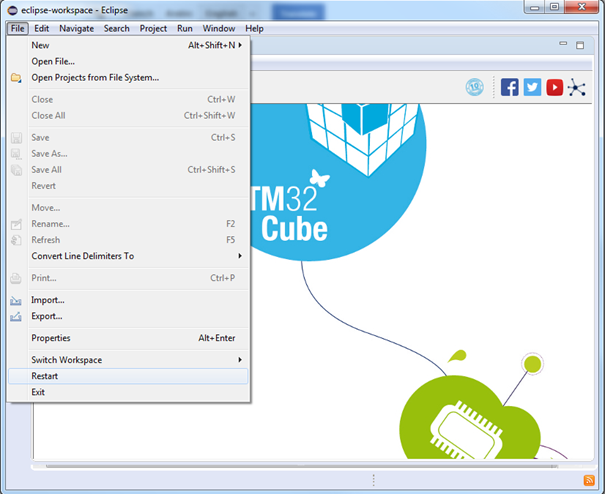Click the Open Projects folder icon

[x=16, y=78]
